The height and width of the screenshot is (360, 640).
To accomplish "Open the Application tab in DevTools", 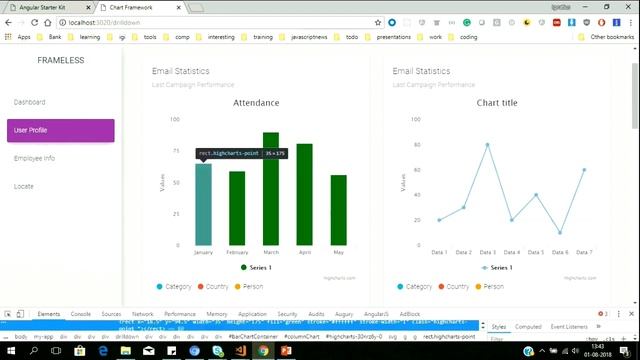I will point(252,314).
